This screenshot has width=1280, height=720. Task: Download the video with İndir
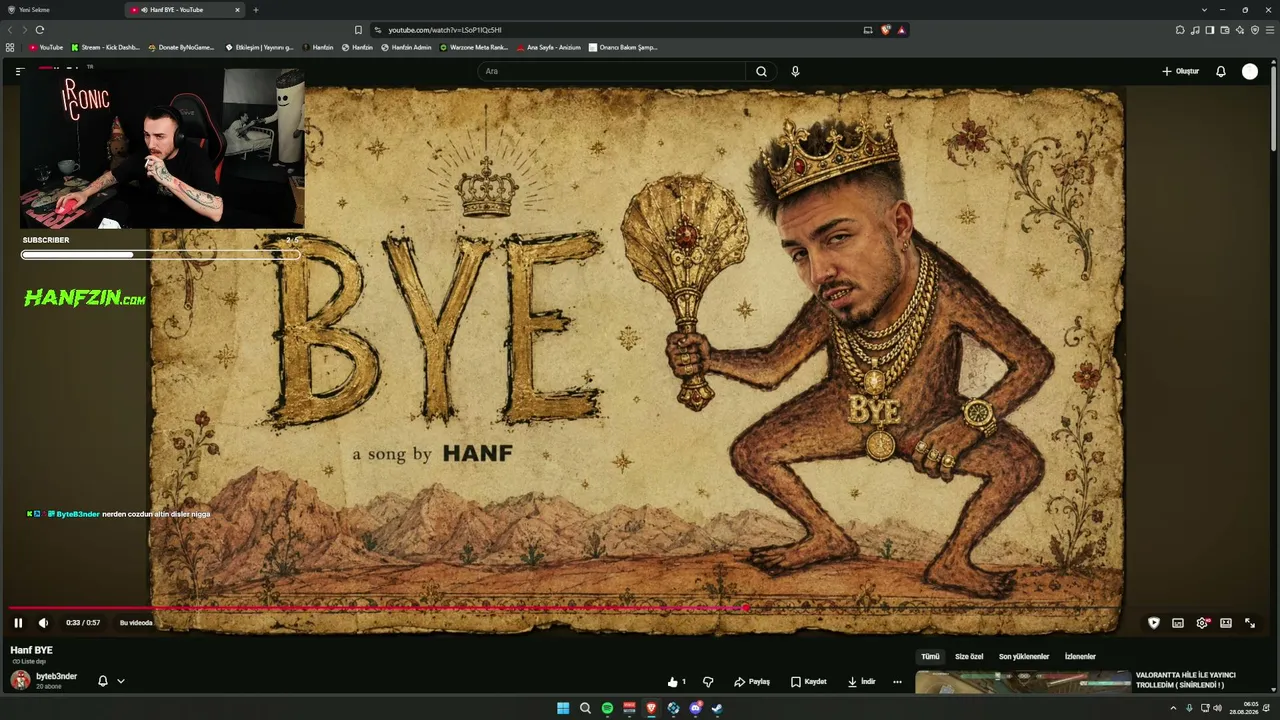coord(861,682)
